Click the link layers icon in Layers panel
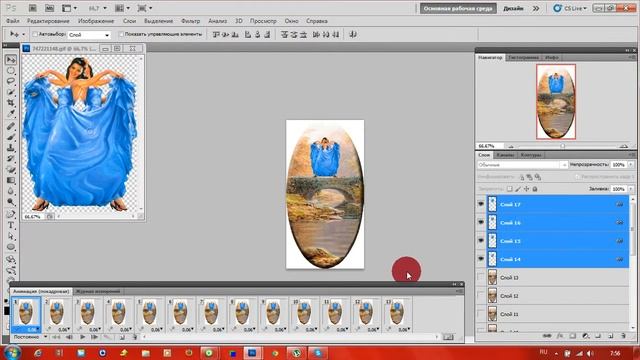This screenshot has width=640, height=360. tap(547, 336)
